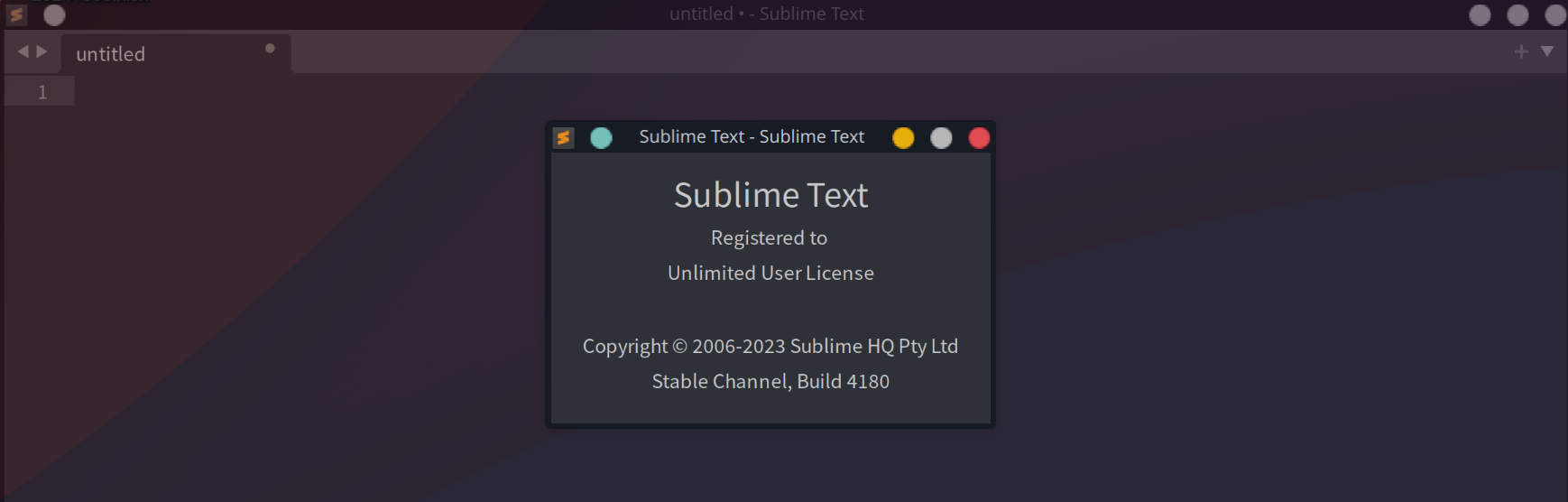The width and height of the screenshot is (1568, 502).
Task: Go to previous tab with the left arrow
Action: [23, 51]
